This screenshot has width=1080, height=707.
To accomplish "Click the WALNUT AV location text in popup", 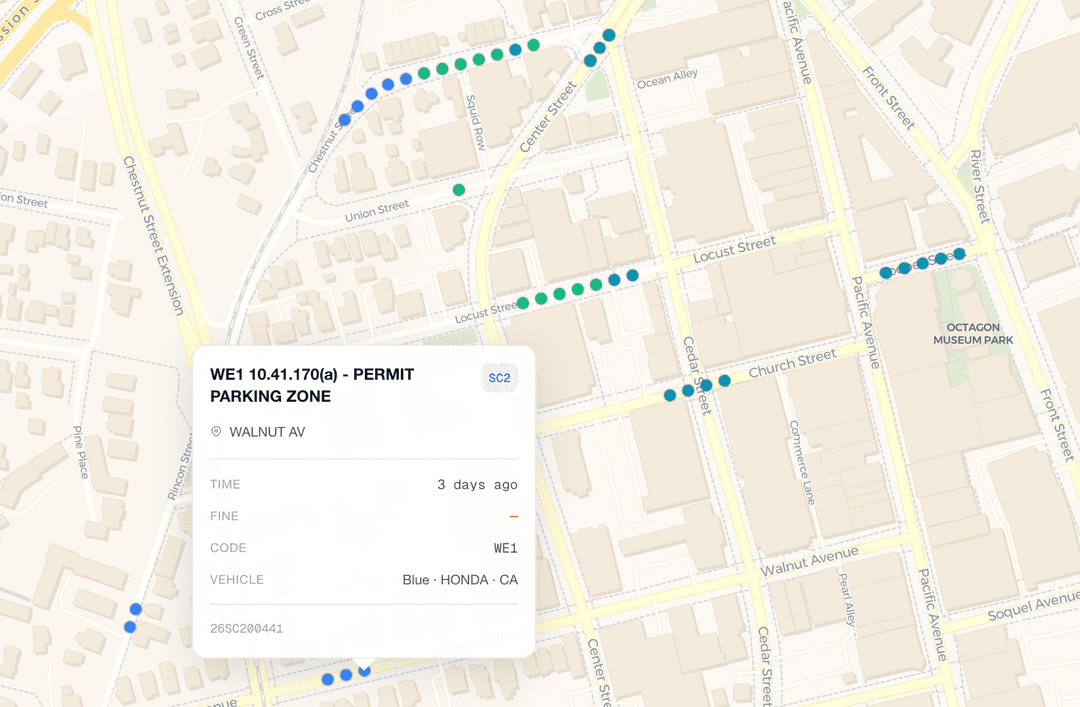I will coord(267,432).
